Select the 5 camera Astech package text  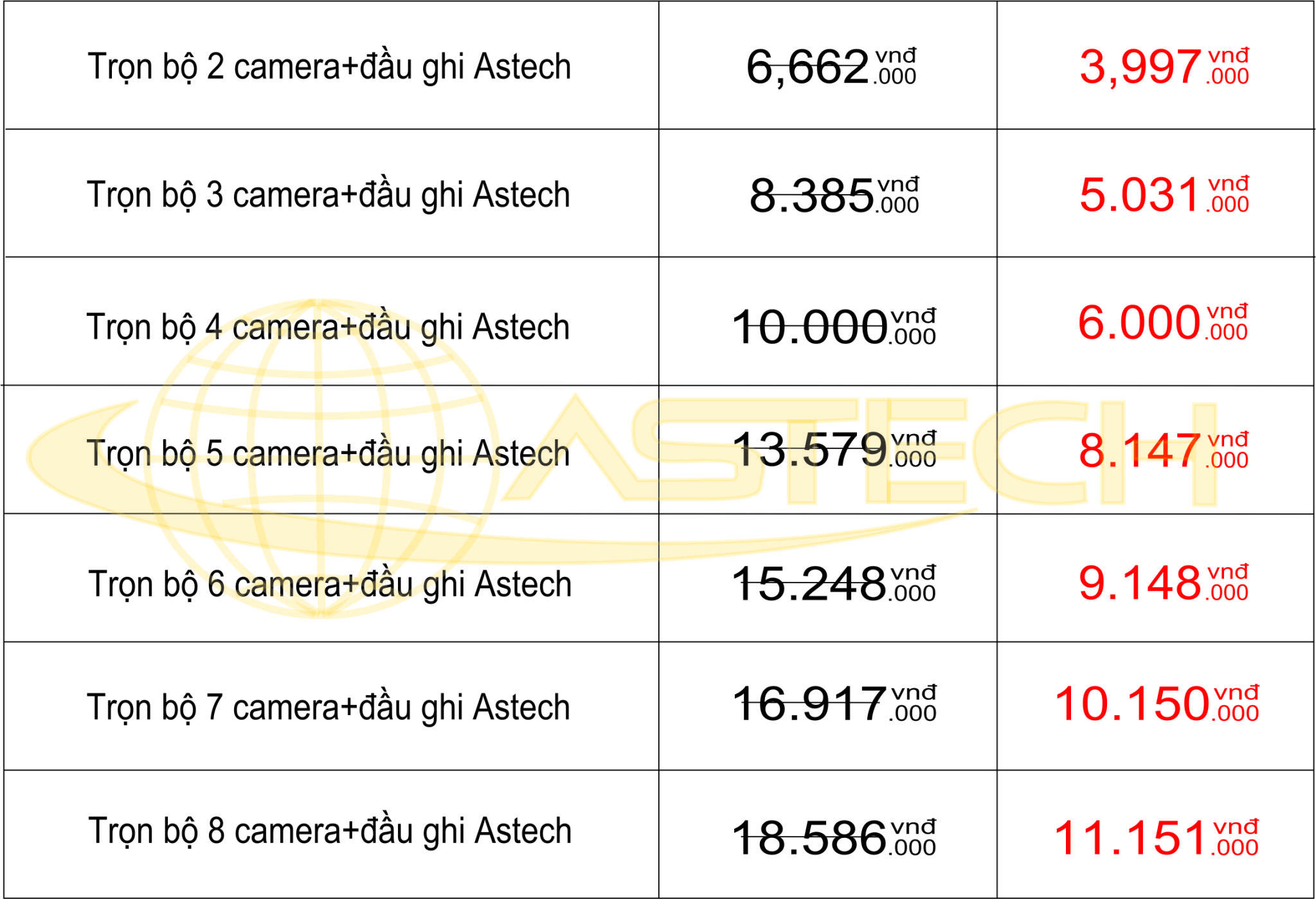(x=328, y=453)
